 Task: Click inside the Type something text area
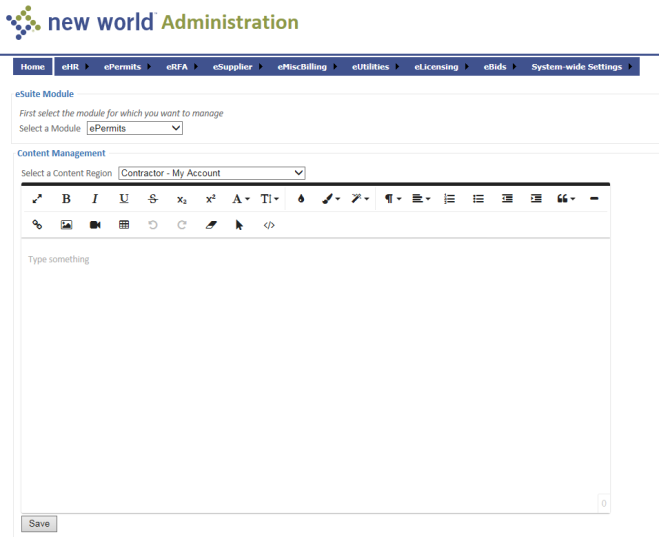tap(315, 370)
